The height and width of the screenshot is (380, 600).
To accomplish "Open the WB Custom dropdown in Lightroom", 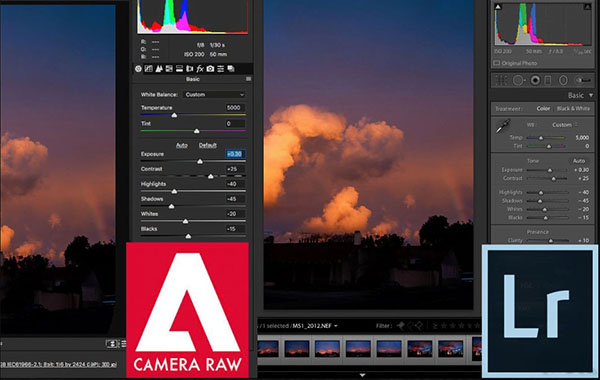I will (x=565, y=125).
